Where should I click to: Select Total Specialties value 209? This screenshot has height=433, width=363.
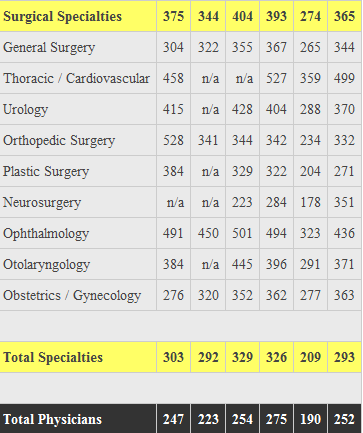310,357
